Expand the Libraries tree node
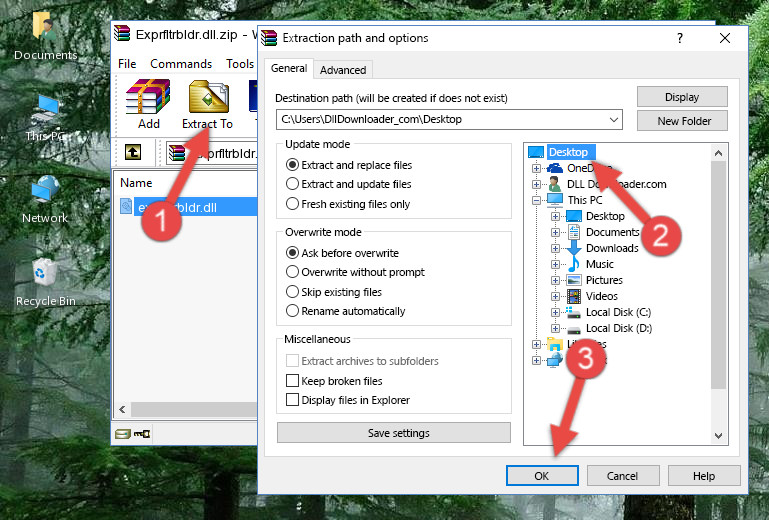 [x=537, y=344]
